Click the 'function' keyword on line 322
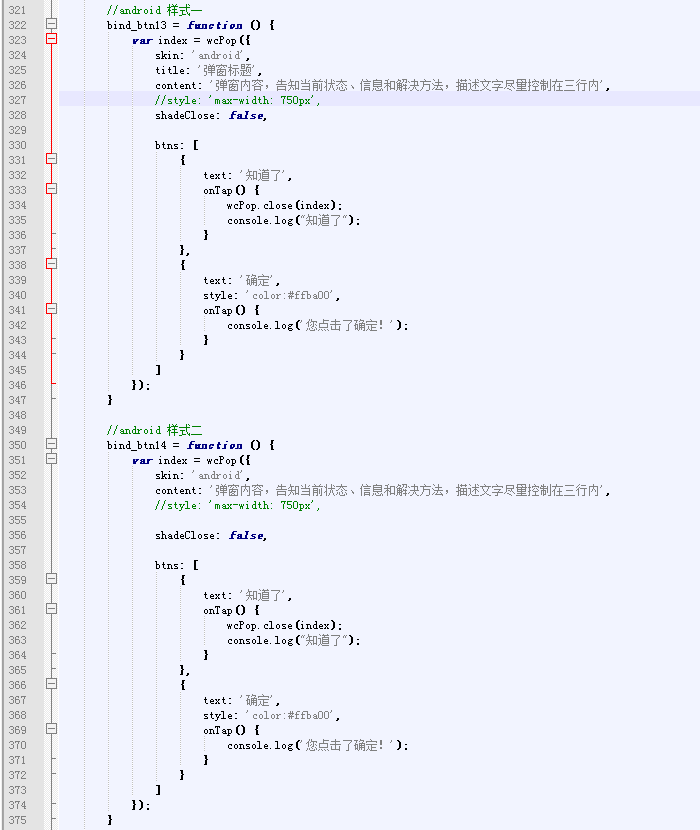Screen dimensions: 700x830 click(214, 25)
